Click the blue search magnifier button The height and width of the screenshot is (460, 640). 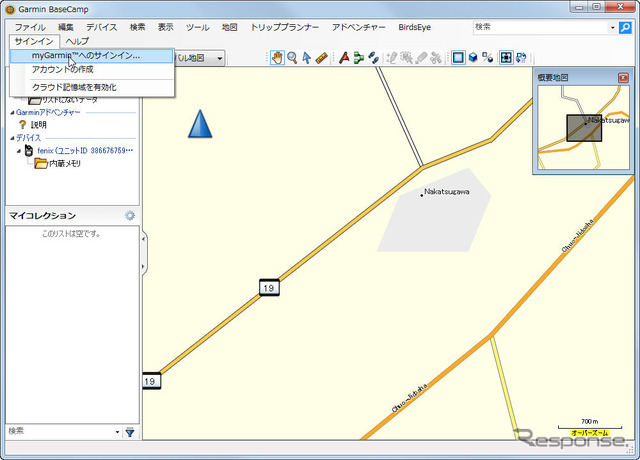[x=625, y=27]
